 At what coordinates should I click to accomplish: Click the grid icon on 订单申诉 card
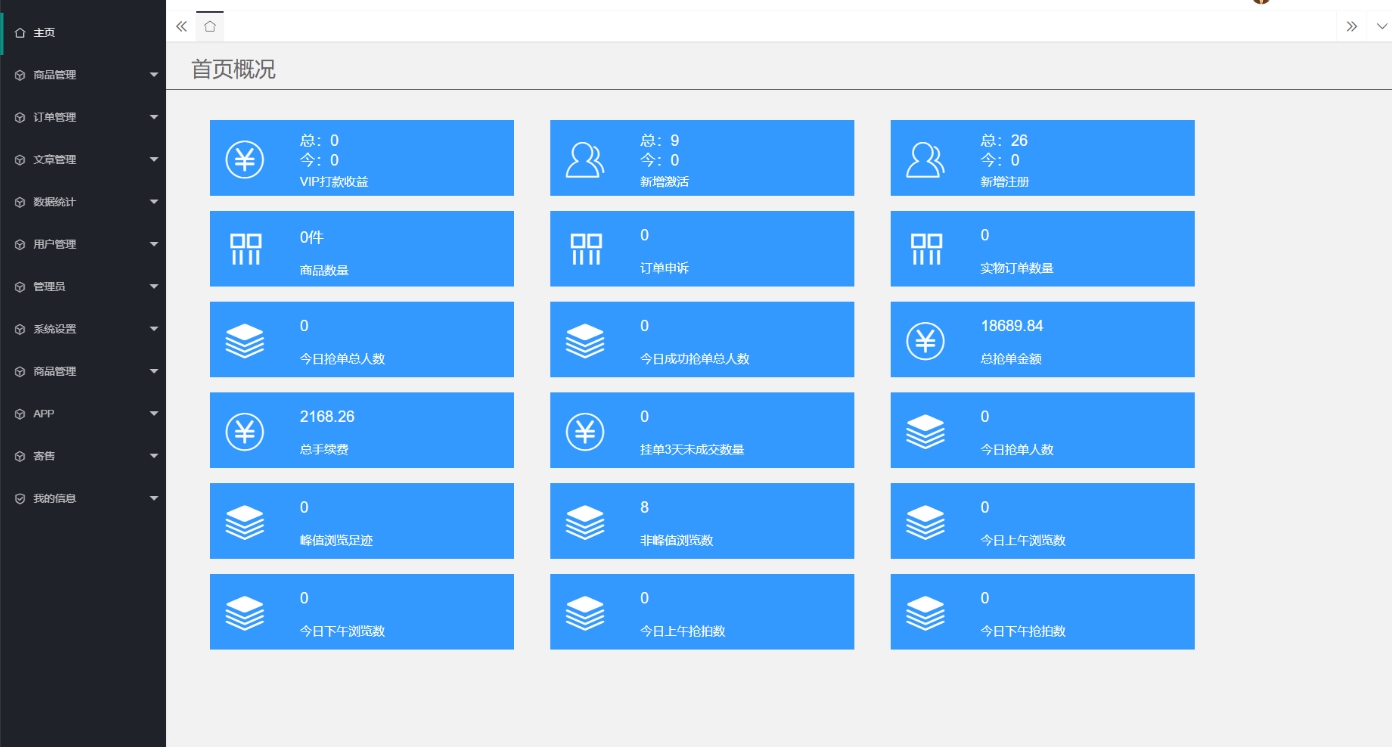click(x=585, y=249)
